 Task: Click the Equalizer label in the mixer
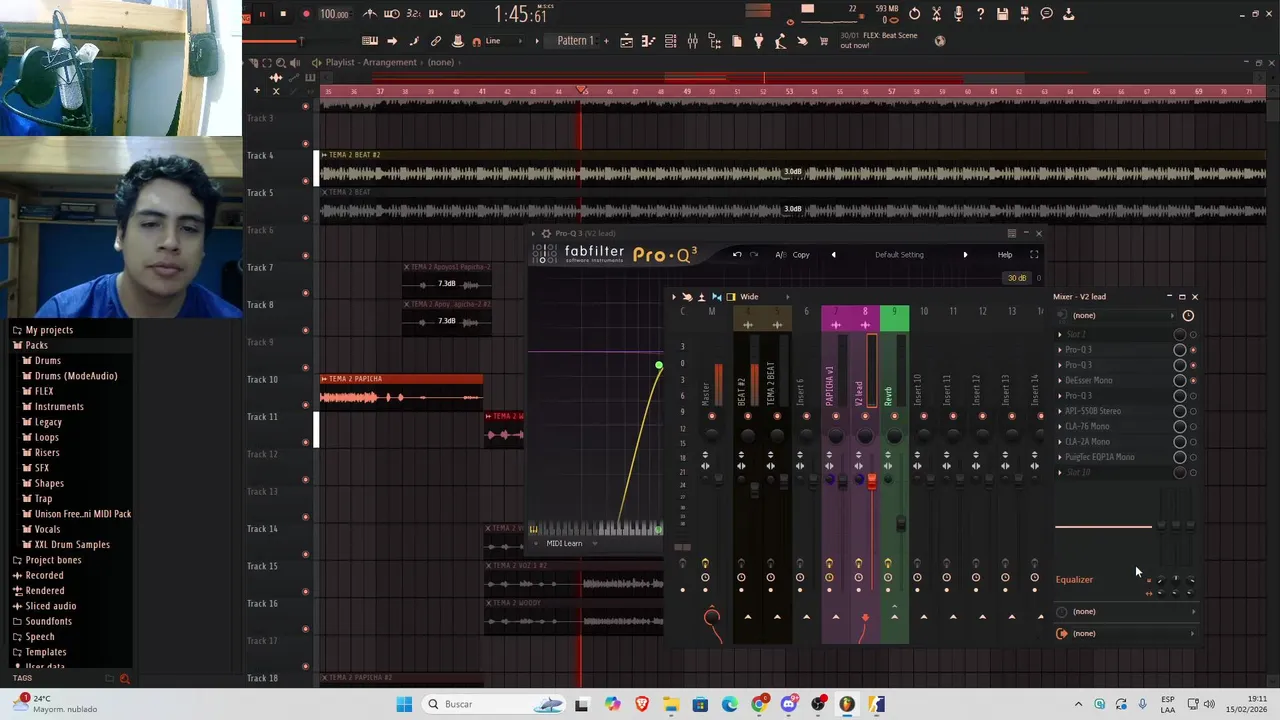1074,580
